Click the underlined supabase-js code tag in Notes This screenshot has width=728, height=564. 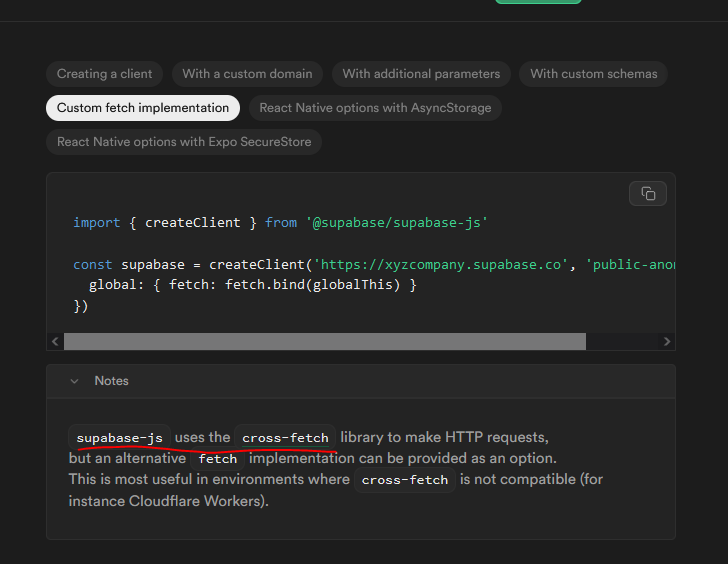[x=119, y=438]
